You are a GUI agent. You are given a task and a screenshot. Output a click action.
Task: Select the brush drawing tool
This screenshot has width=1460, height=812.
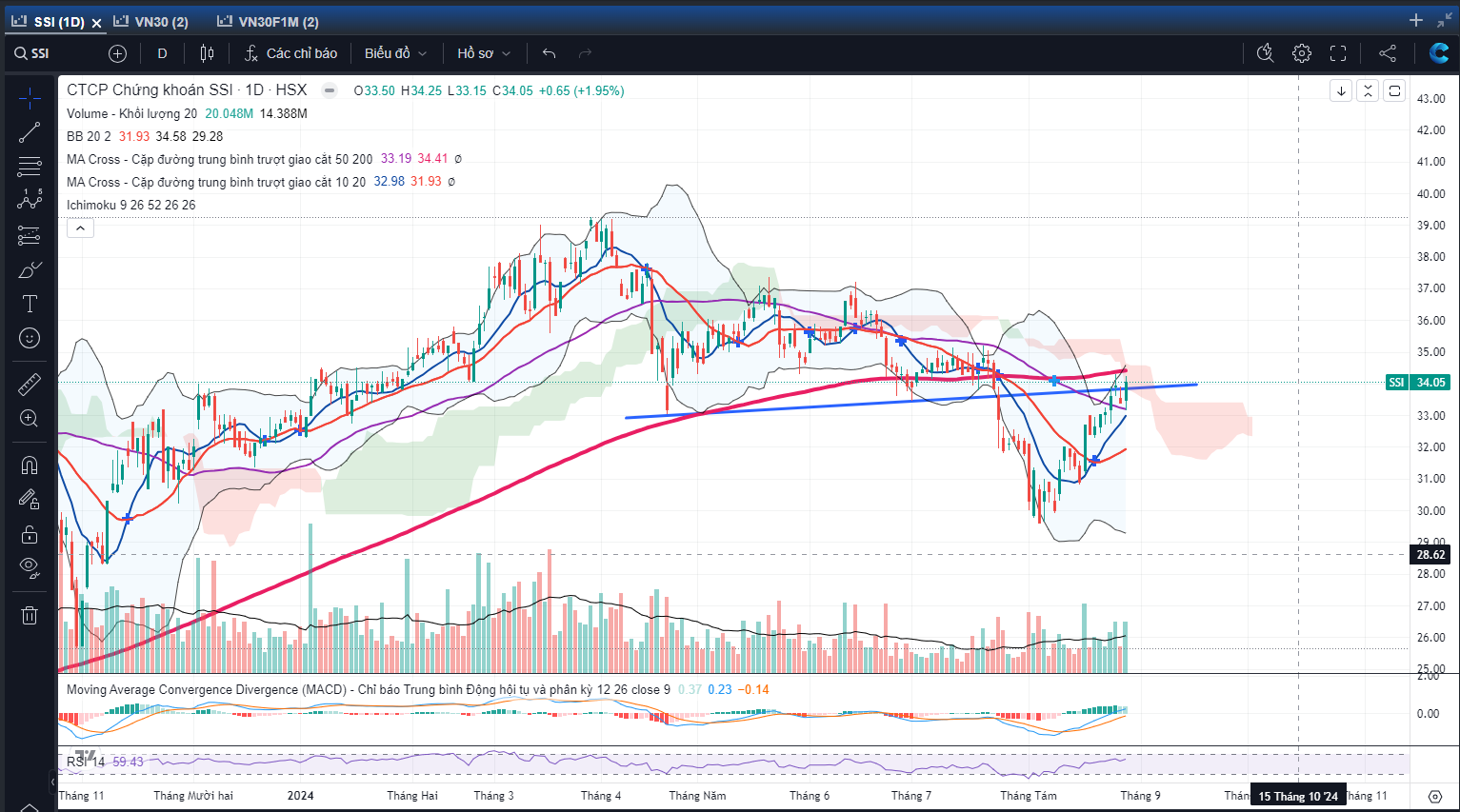30,269
